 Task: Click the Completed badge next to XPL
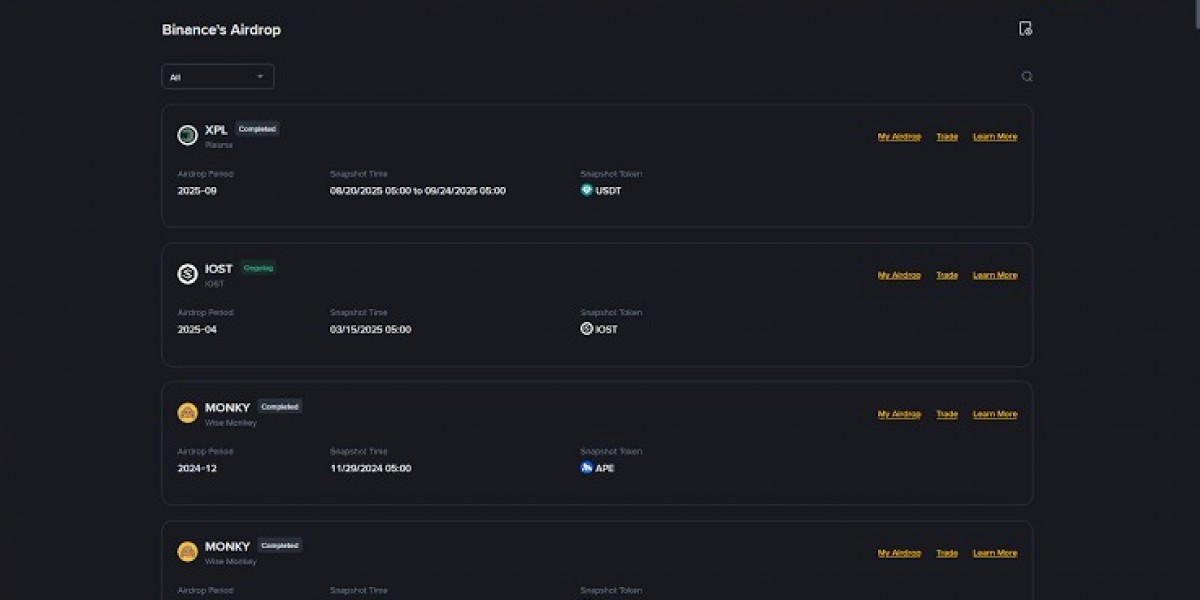click(x=257, y=129)
